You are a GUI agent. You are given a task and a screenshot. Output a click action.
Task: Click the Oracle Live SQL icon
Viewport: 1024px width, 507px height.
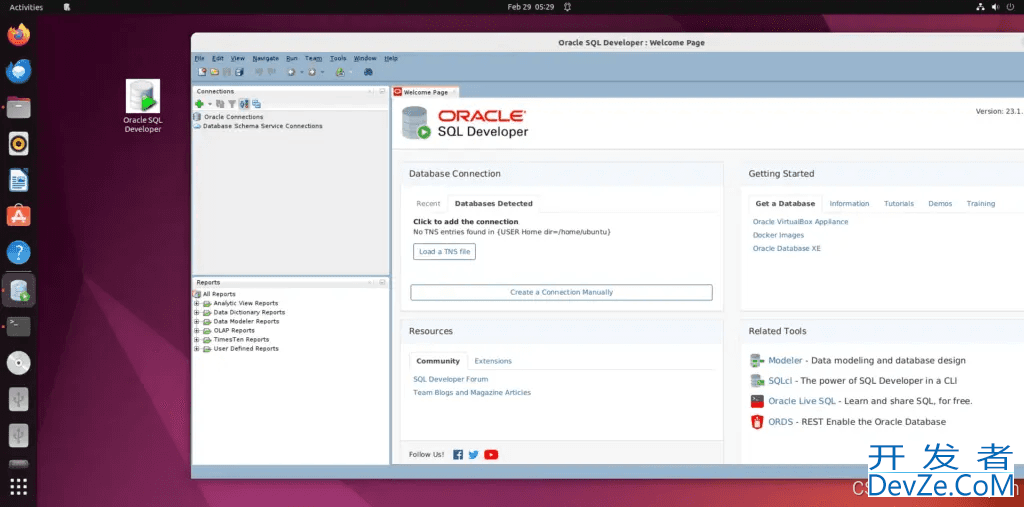pos(757,401)
